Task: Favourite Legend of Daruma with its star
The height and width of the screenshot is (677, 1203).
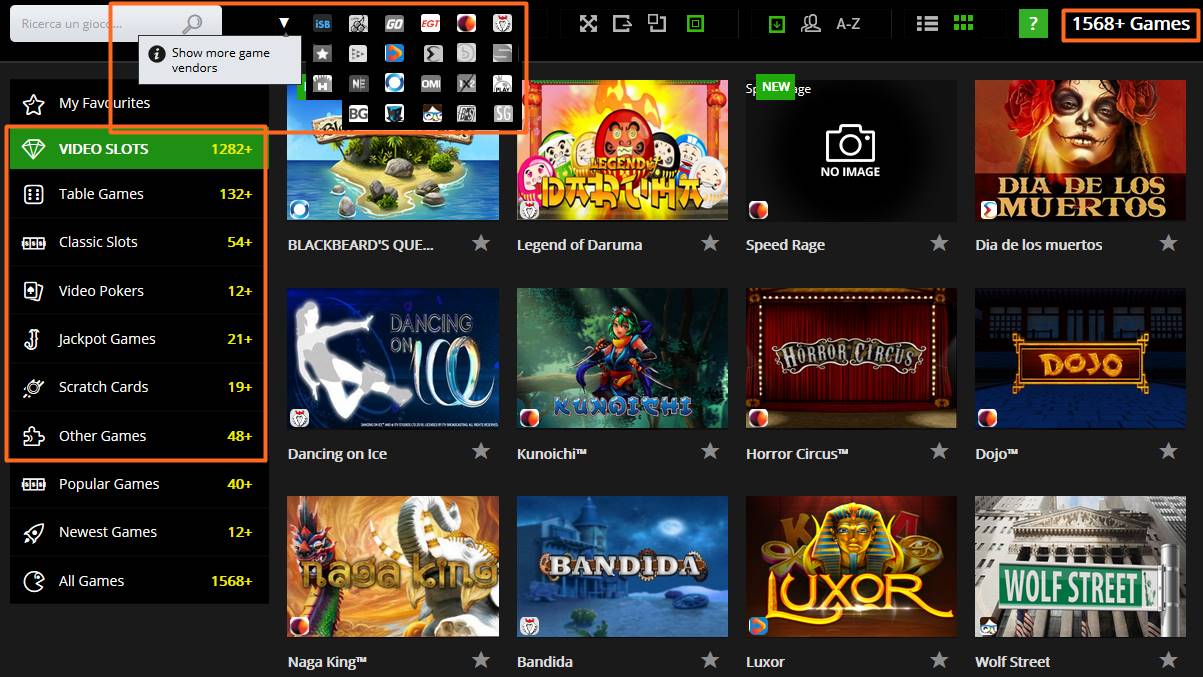Action: tap(710, 243)
